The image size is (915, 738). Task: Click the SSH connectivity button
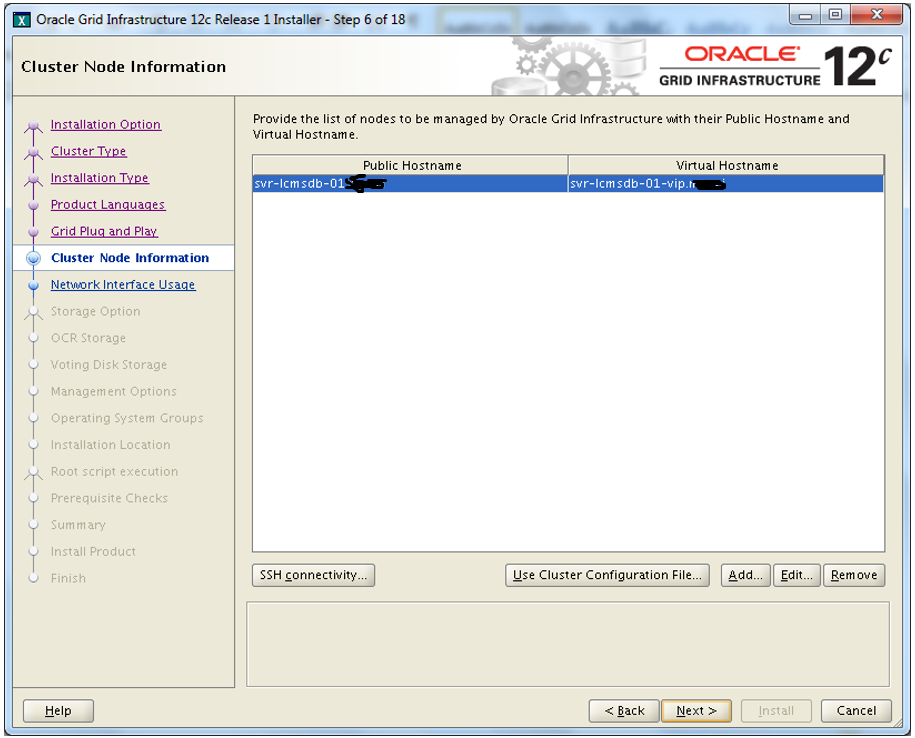[313, 575]
